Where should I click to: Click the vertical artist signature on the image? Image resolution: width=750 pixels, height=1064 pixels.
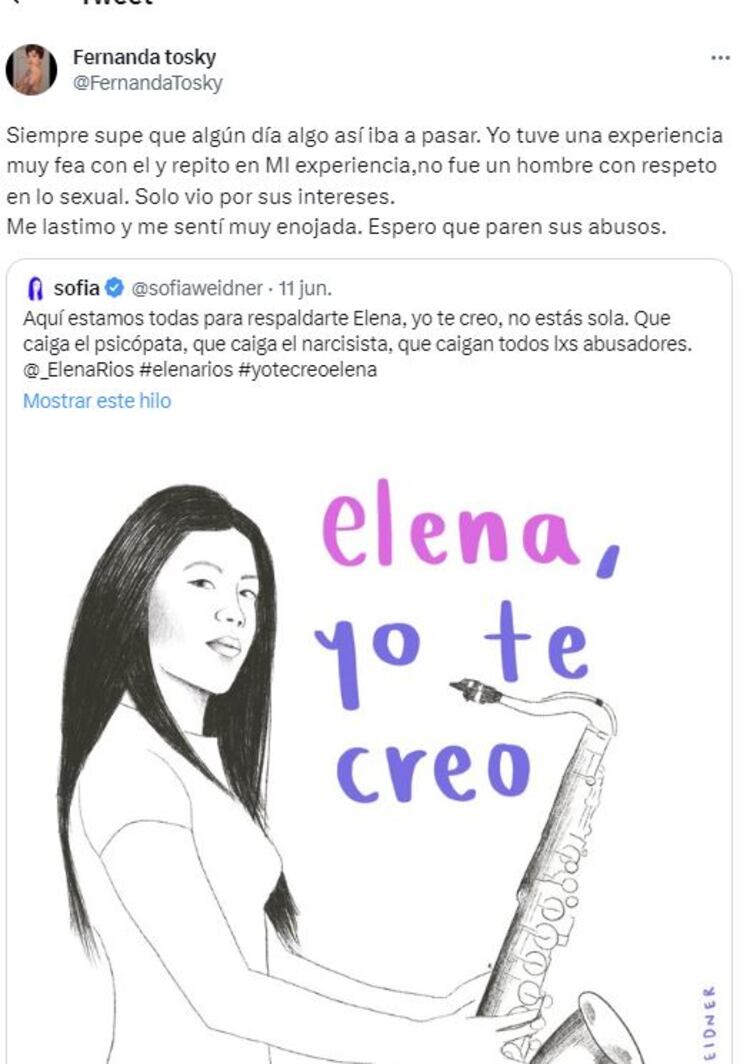coord(709,1021)
